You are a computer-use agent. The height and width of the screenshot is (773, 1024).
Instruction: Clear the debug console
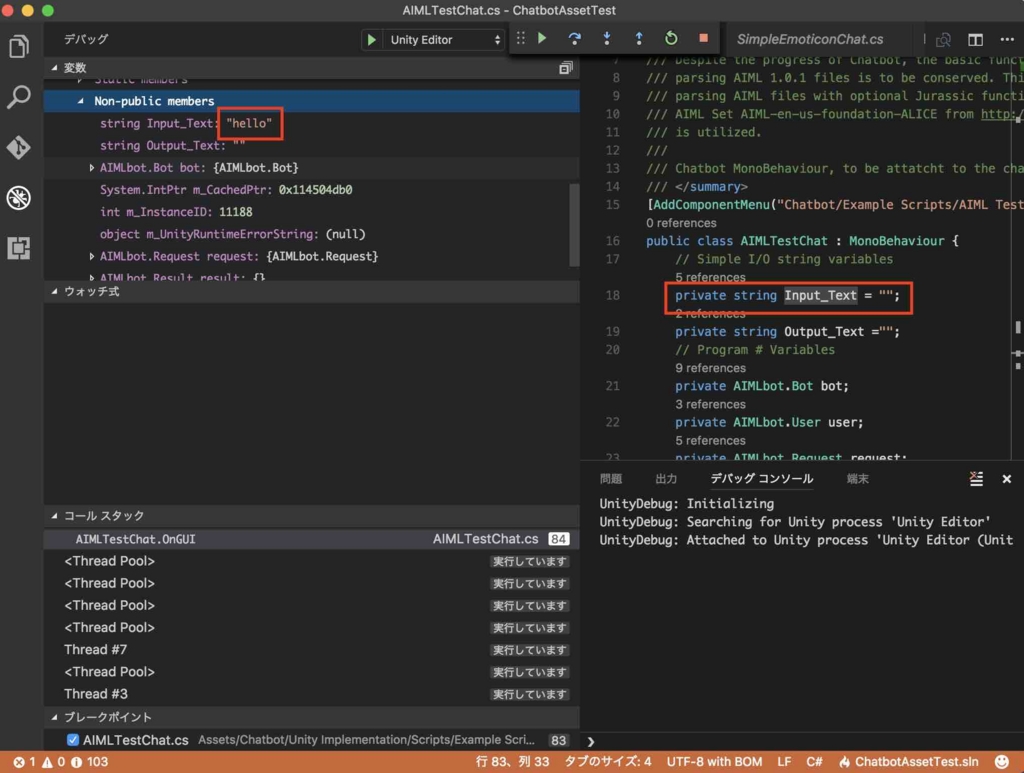click(976, 479)
